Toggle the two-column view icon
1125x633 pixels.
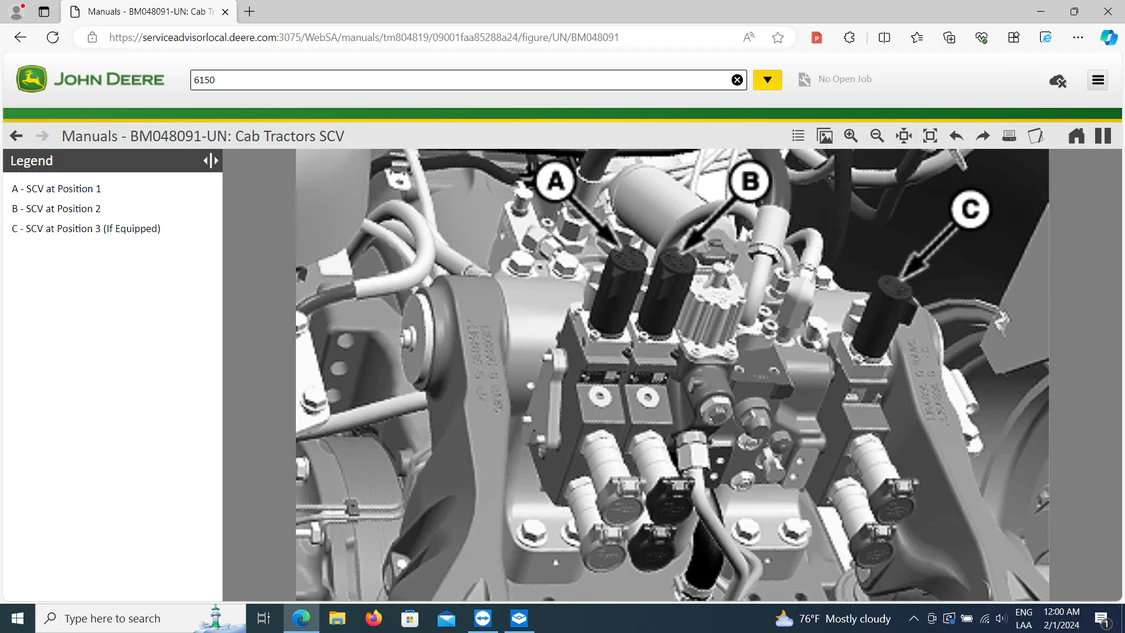(x=1103, y=136)
